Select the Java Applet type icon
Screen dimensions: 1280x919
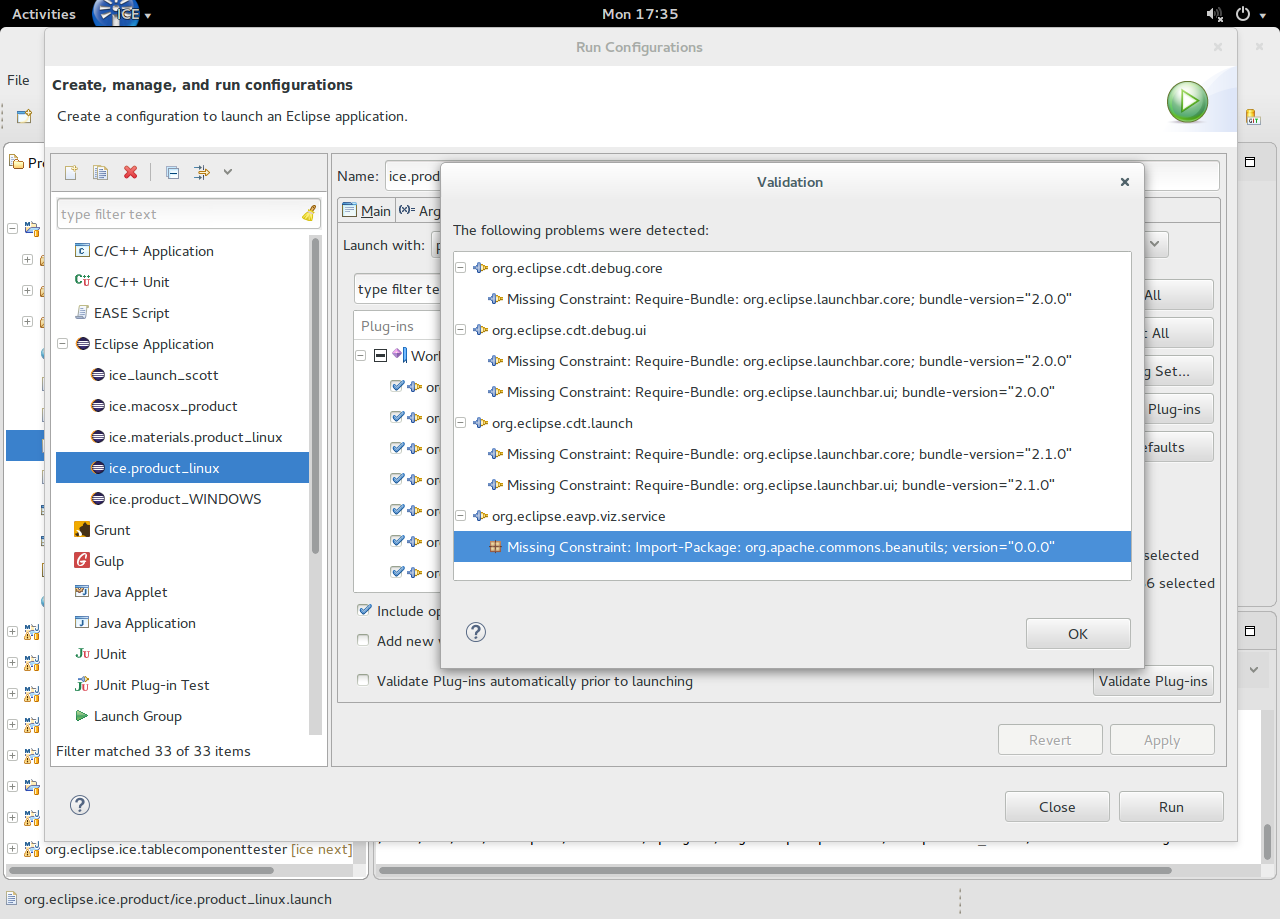(x=82, y=592)
